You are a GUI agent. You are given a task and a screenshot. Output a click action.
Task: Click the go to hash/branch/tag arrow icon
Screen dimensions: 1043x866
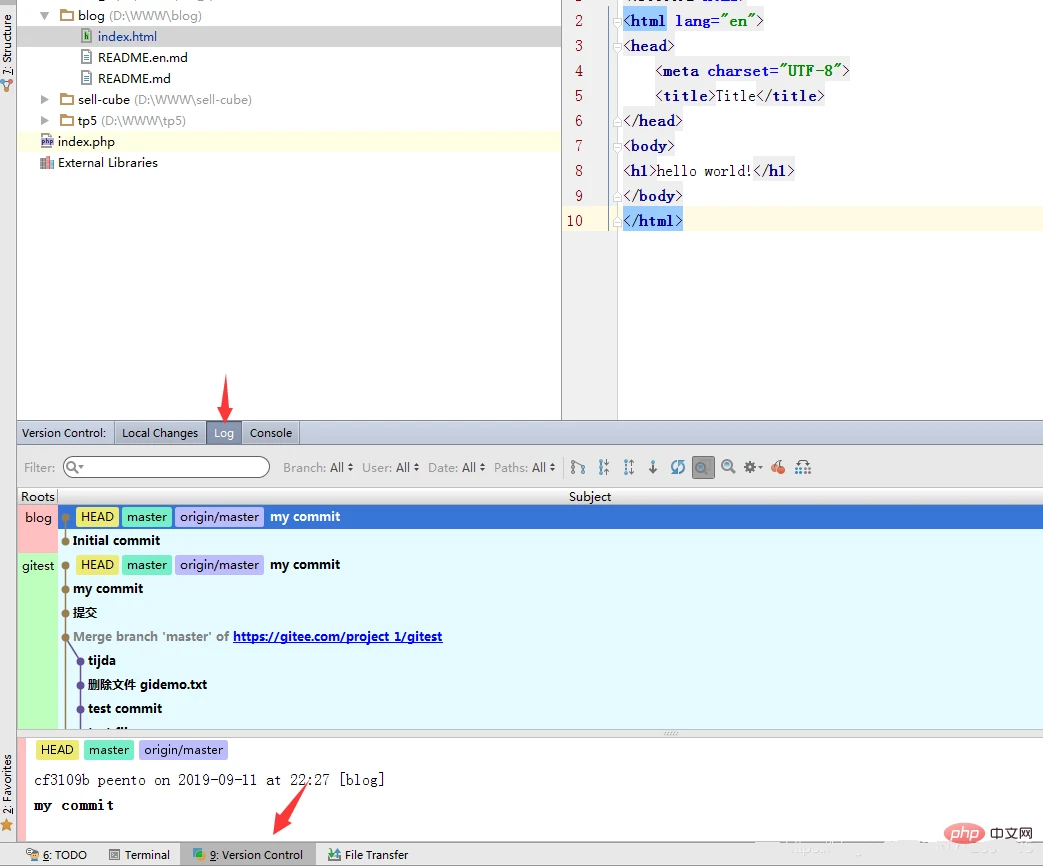pyautogui.click(x=653, y=467)
